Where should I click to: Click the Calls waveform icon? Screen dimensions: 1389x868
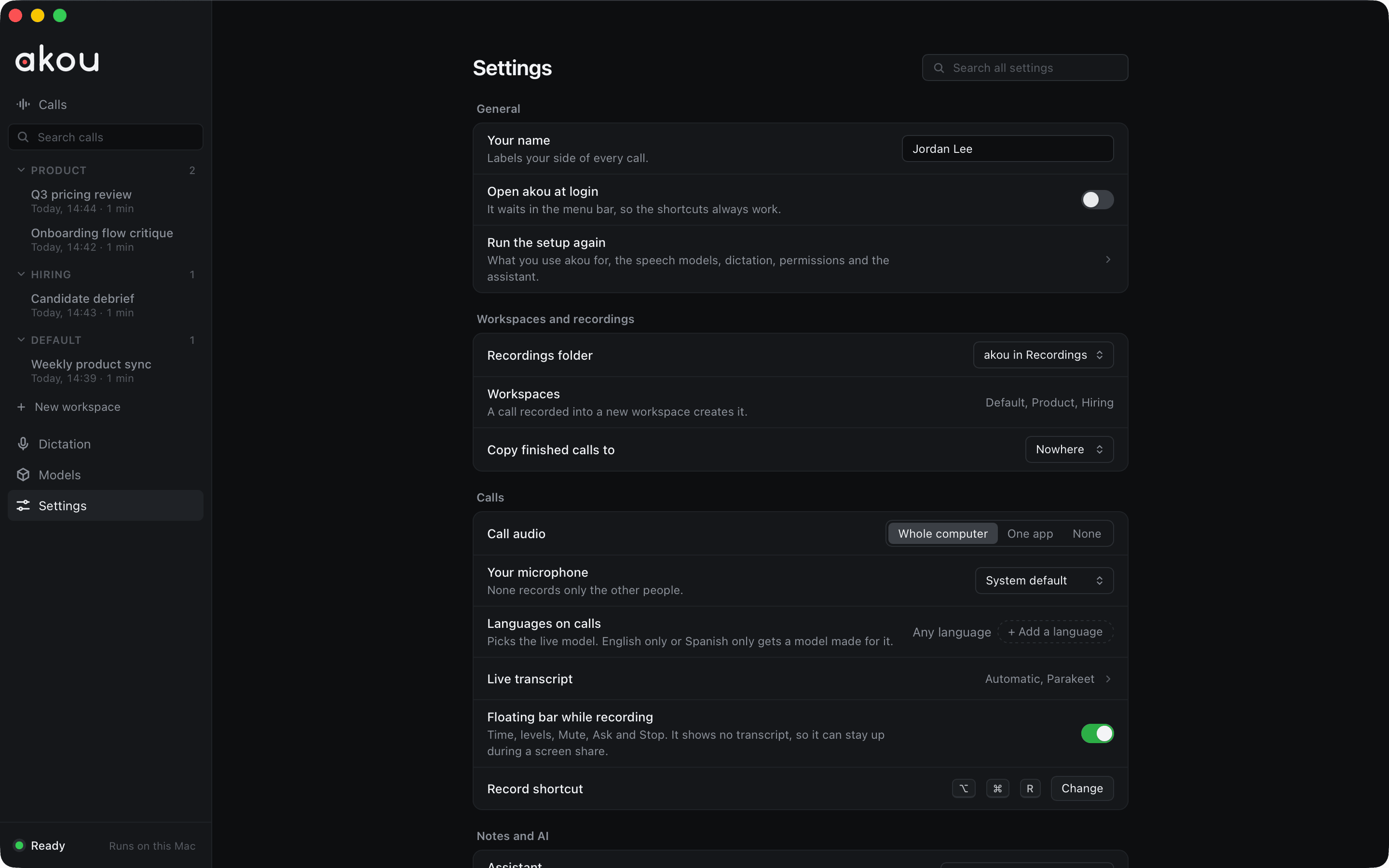point(23,104)
